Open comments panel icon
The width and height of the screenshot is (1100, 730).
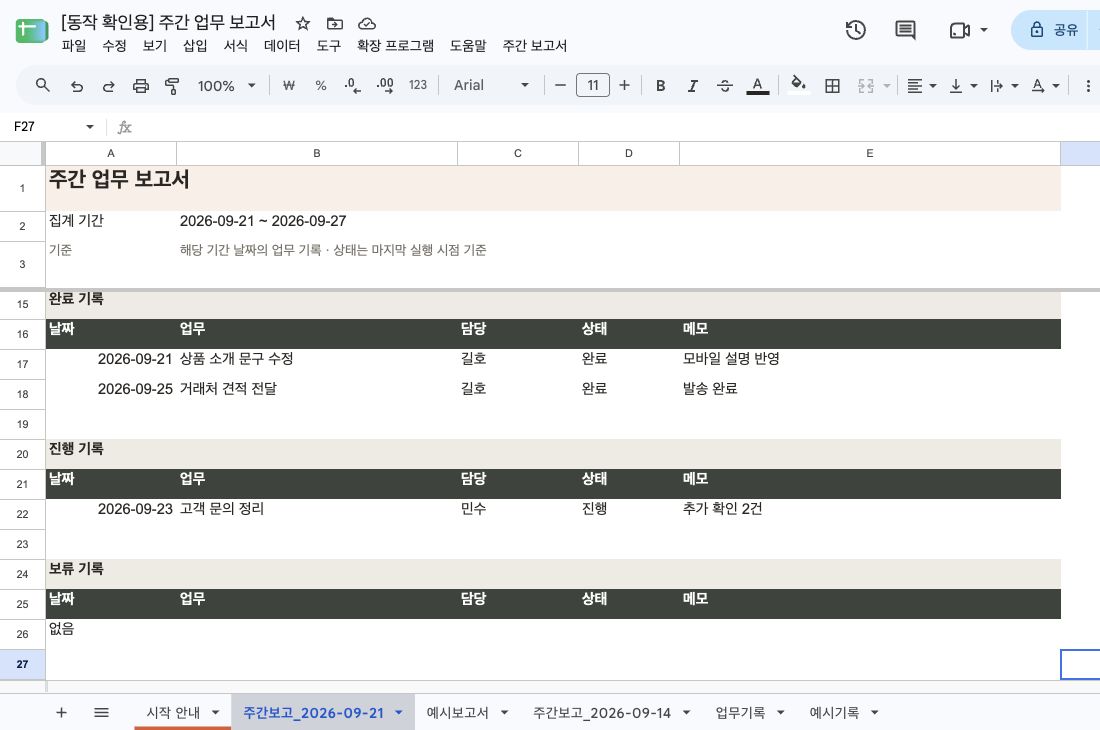pyautogui.click(x=905, y=29)
